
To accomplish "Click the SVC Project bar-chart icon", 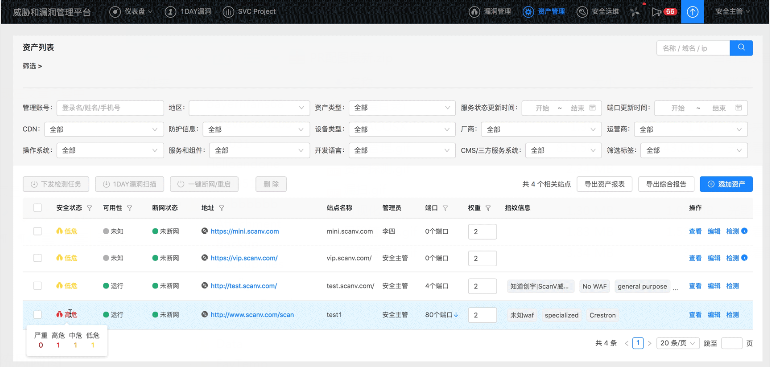I will 228,11.
